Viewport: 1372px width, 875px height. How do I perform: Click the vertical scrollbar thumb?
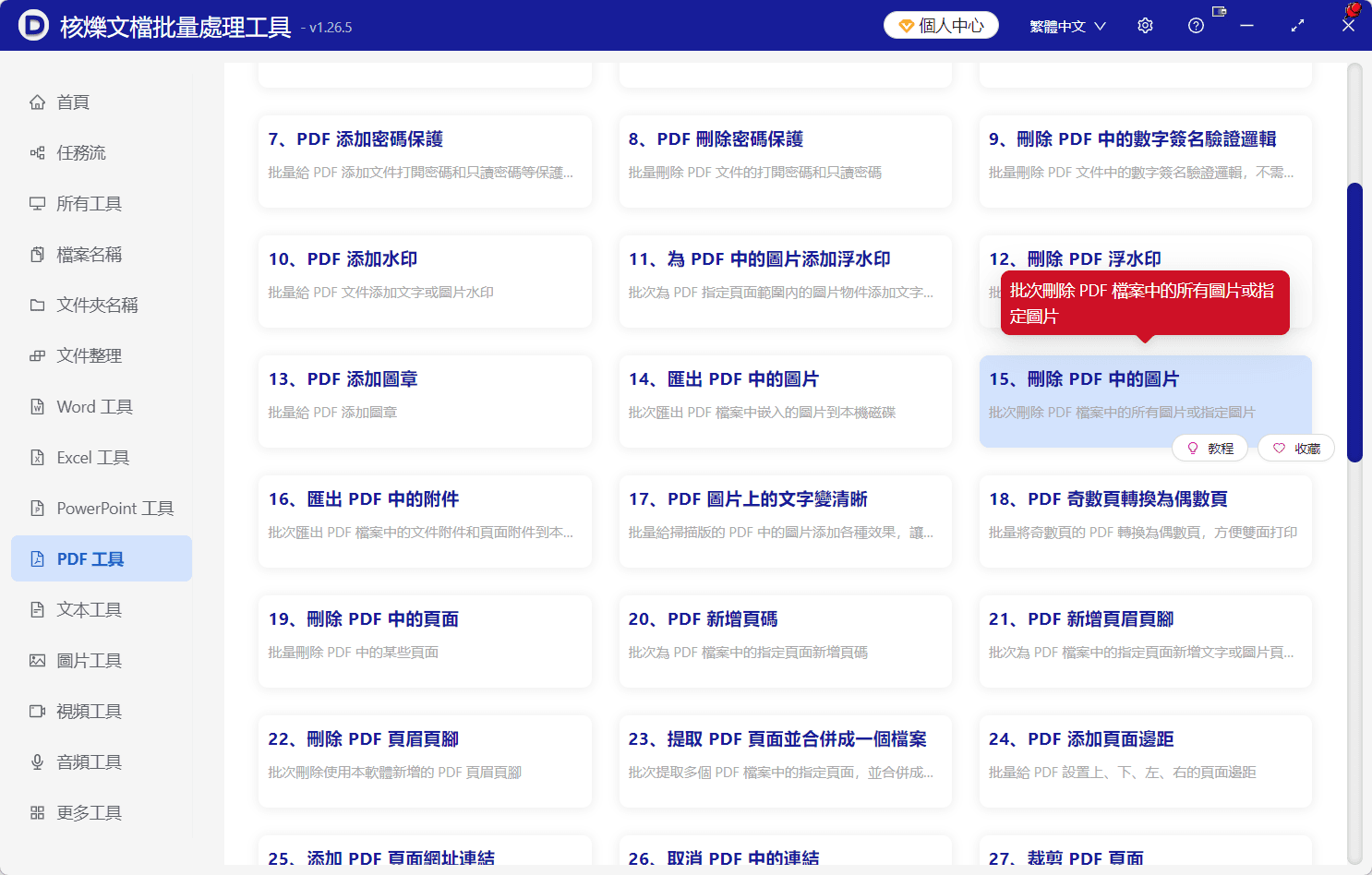[x=1354, y=322]
